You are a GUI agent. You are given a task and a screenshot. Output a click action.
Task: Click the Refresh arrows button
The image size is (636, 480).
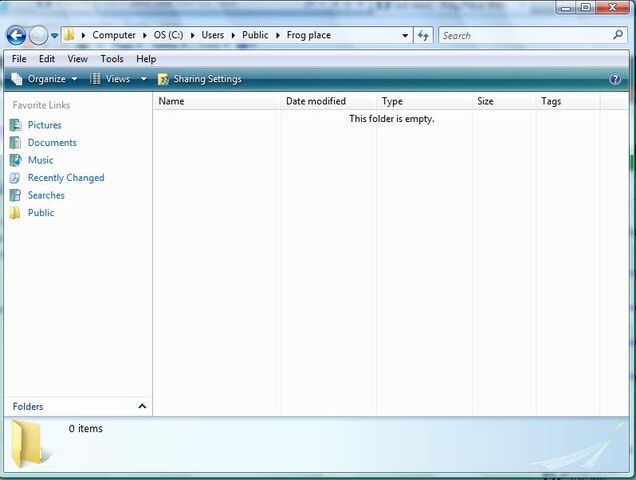tap(423, 36)
